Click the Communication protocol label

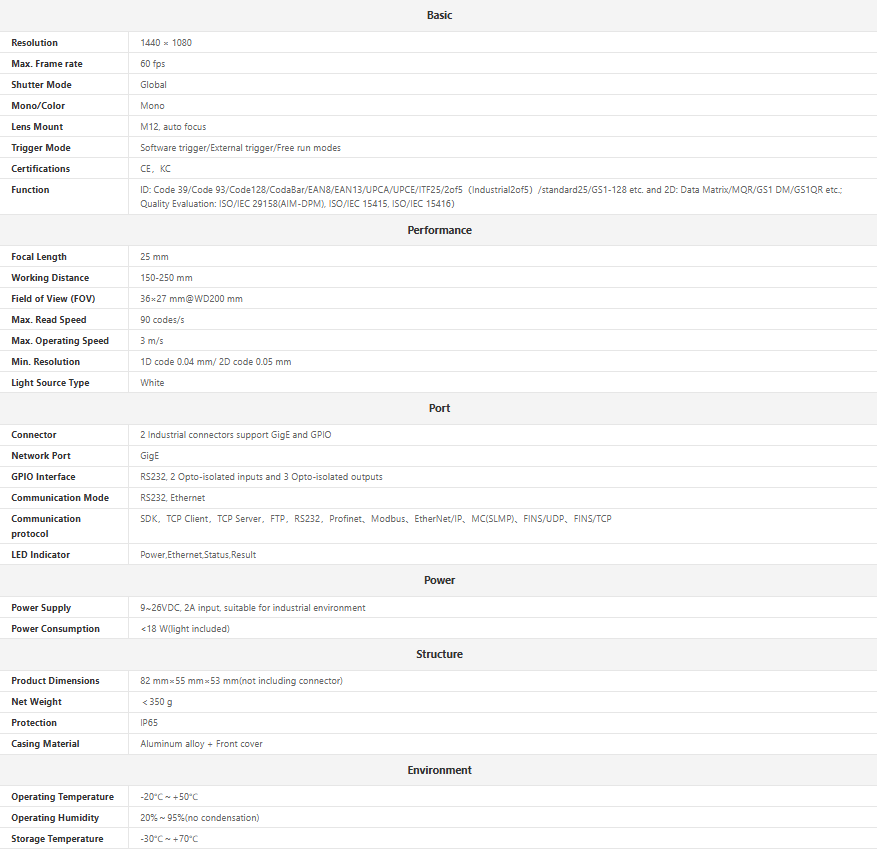[x=46, y=526]
